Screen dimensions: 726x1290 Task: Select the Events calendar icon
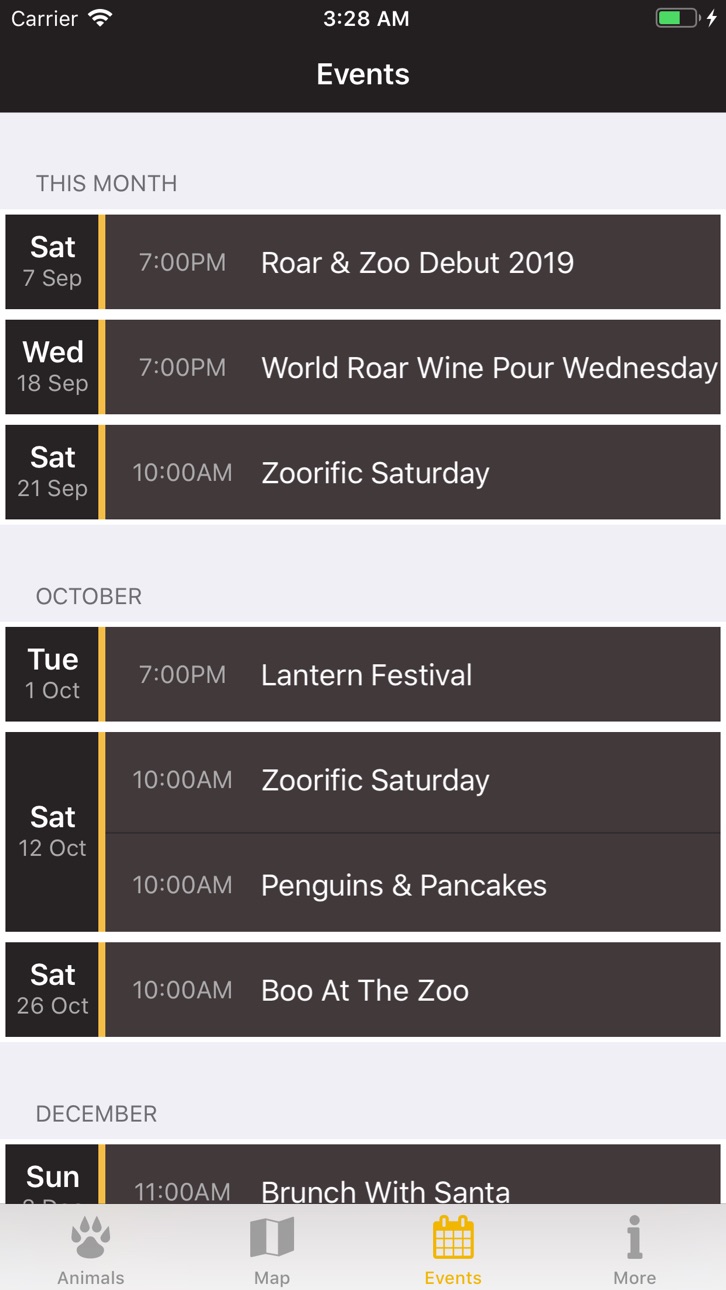pos(453,1238)
